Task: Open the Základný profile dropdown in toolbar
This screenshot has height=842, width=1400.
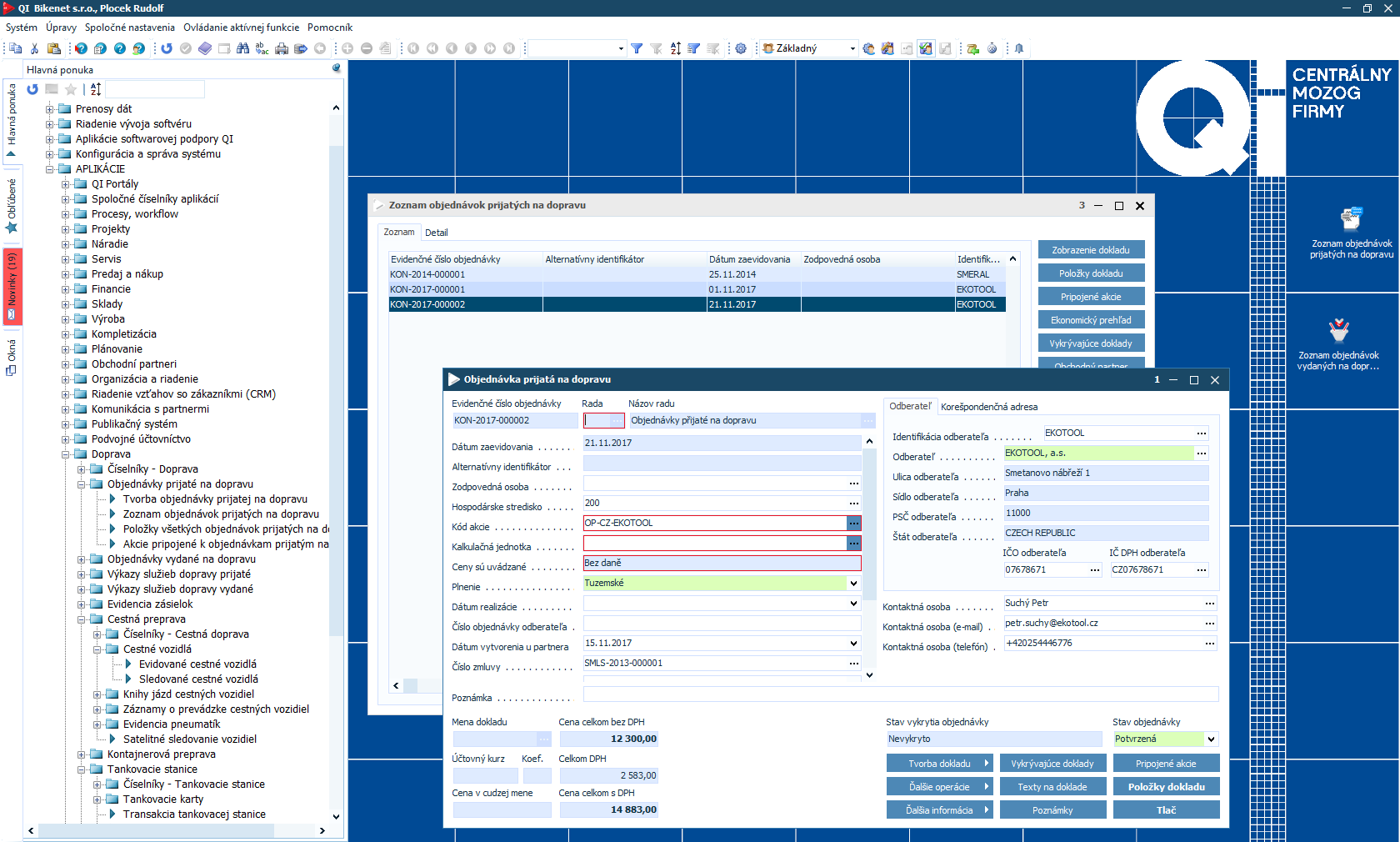Action: pyautogui.click(x=852, y=48)
